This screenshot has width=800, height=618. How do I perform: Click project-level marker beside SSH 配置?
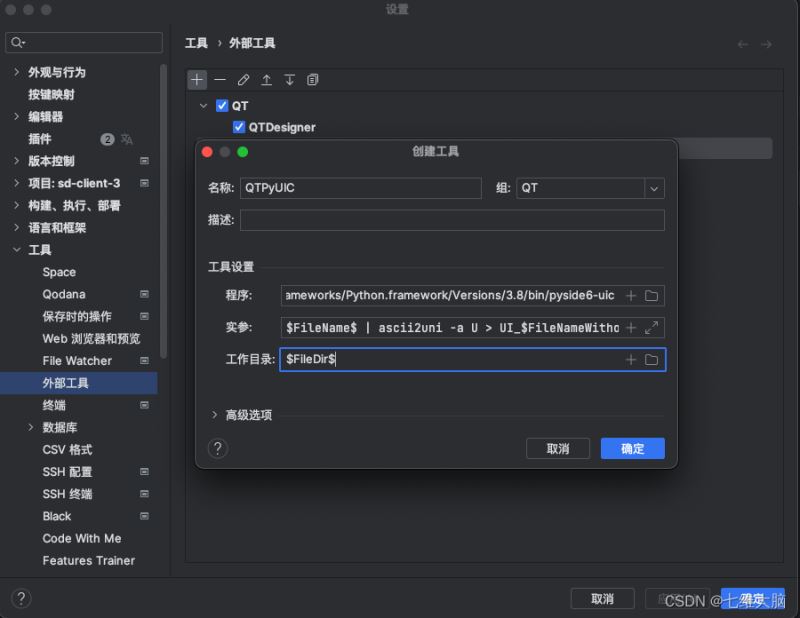click(x=144, y=472)
